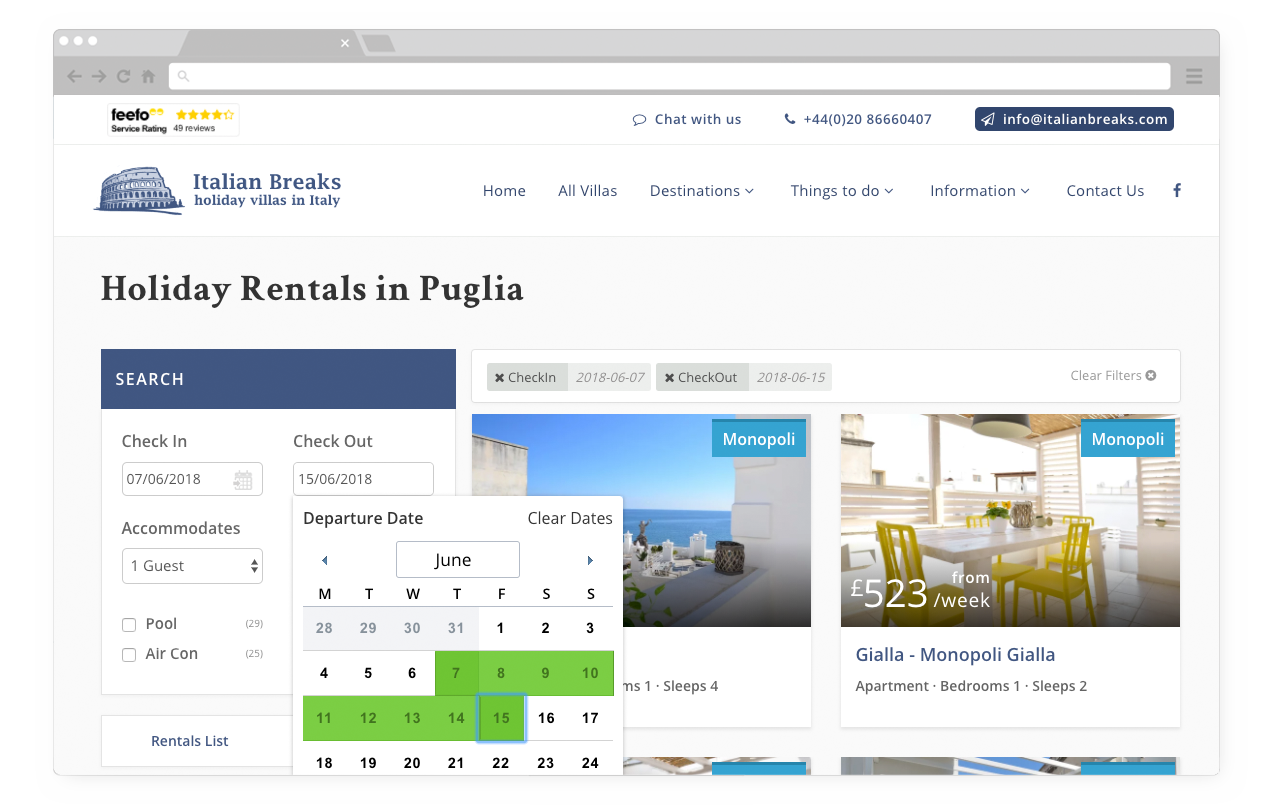Image resolution: width=1273 pixels, height=807 pixels.
Task: Go to previous month in date picker
Action: click(324, 560)
